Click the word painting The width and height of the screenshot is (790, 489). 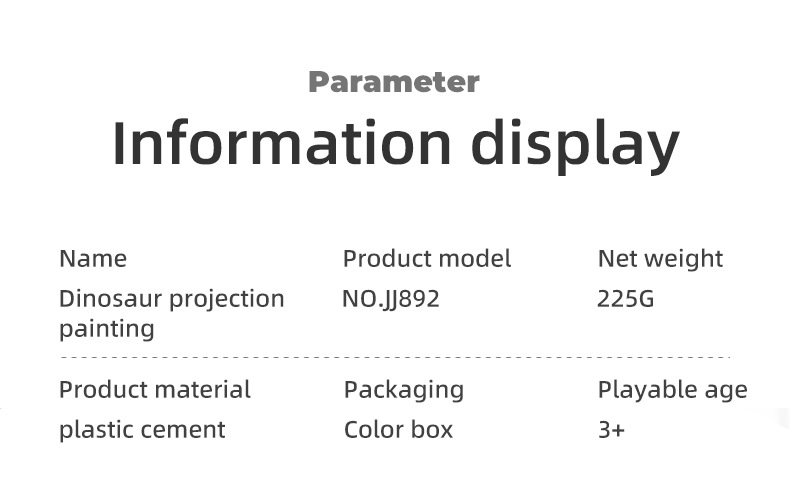pyautogui.click(x=107, y=330)
